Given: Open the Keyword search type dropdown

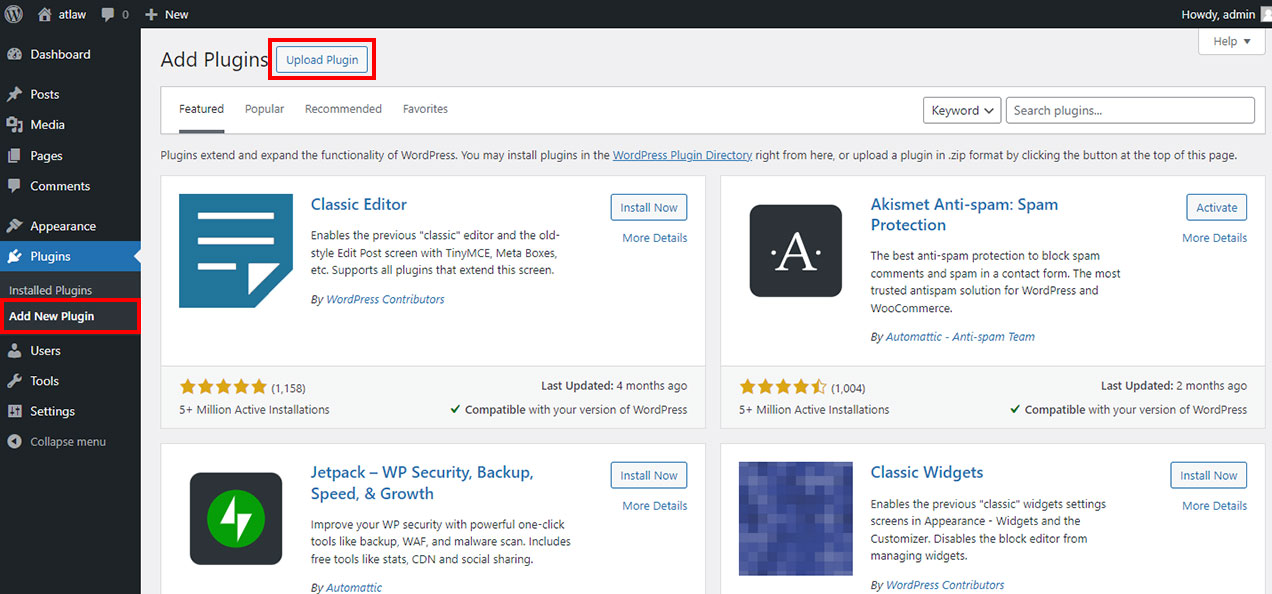Looking at the screenshot, I should 961,111.
